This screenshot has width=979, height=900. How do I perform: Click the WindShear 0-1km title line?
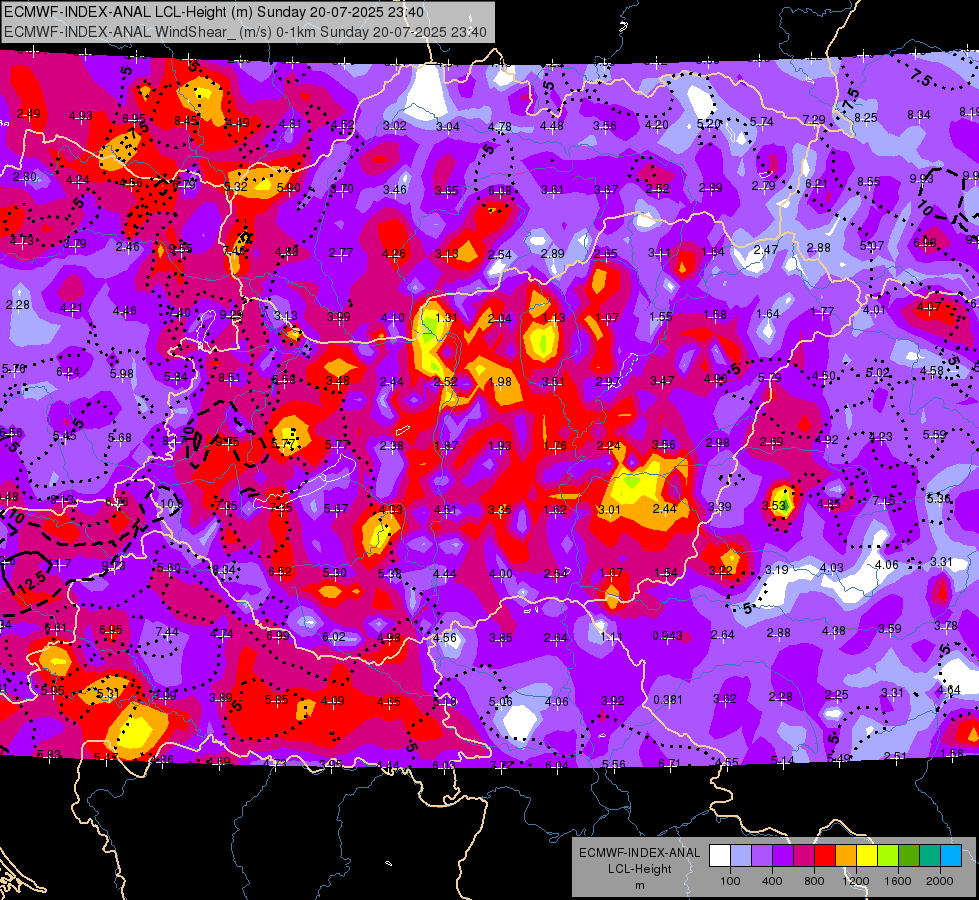(245, 32)
